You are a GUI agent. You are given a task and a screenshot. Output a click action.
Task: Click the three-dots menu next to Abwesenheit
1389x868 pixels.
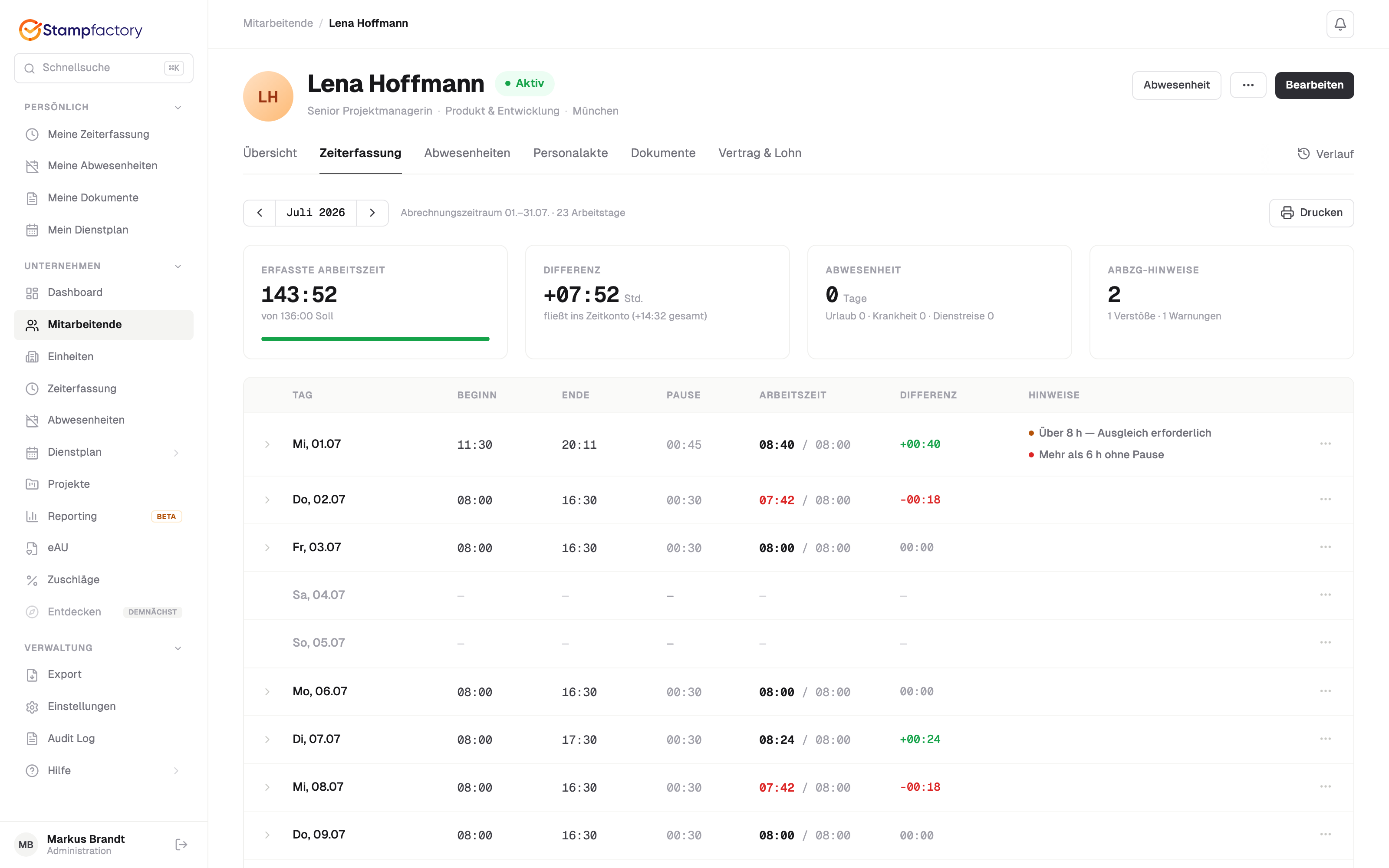[x=1248, y=85]
